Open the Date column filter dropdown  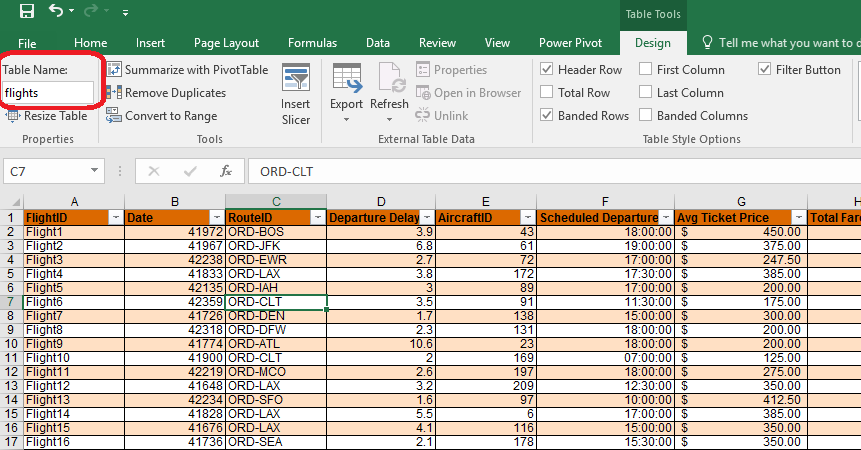pos(217,217)
